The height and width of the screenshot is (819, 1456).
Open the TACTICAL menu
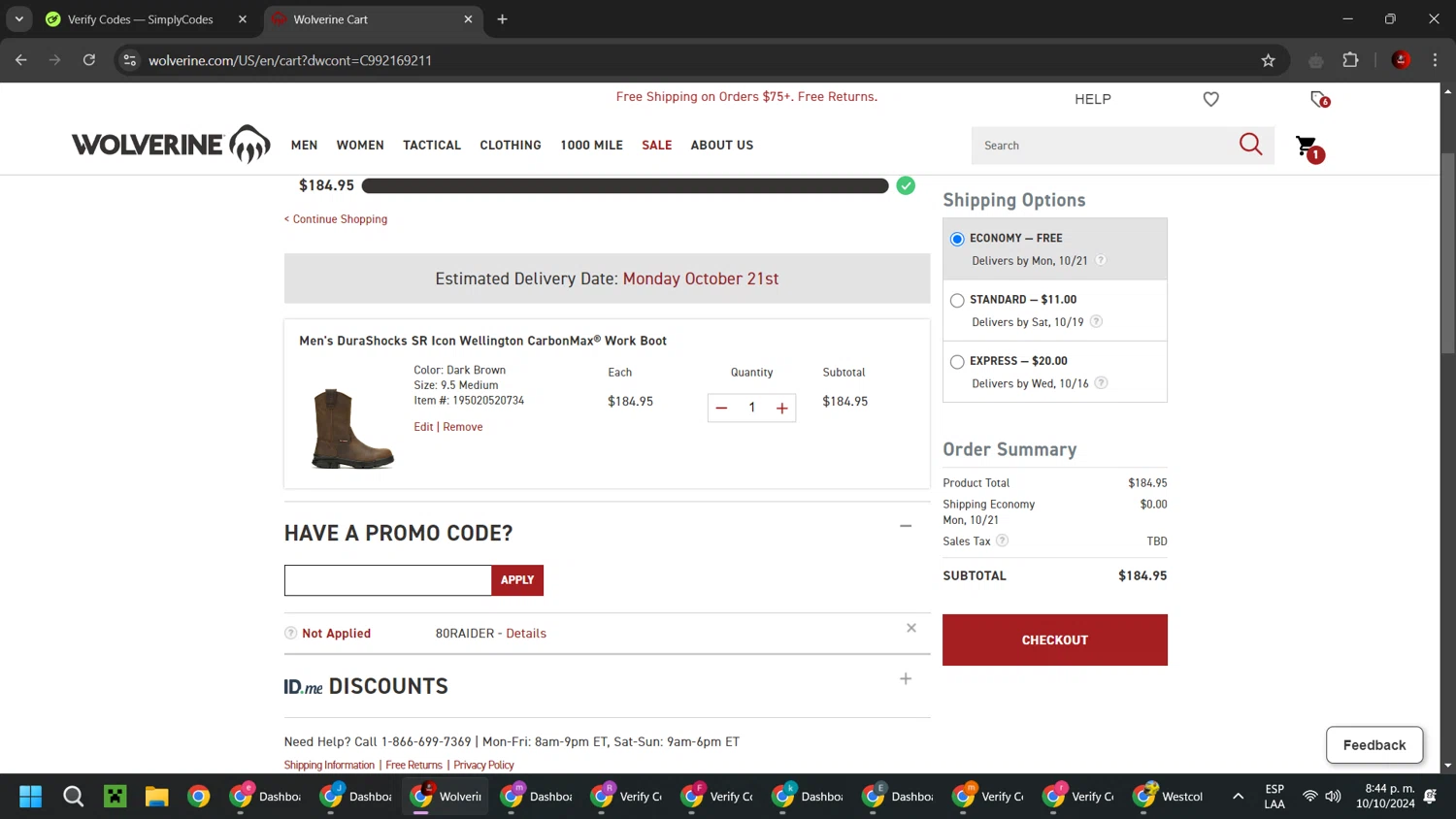click(432, 146)
